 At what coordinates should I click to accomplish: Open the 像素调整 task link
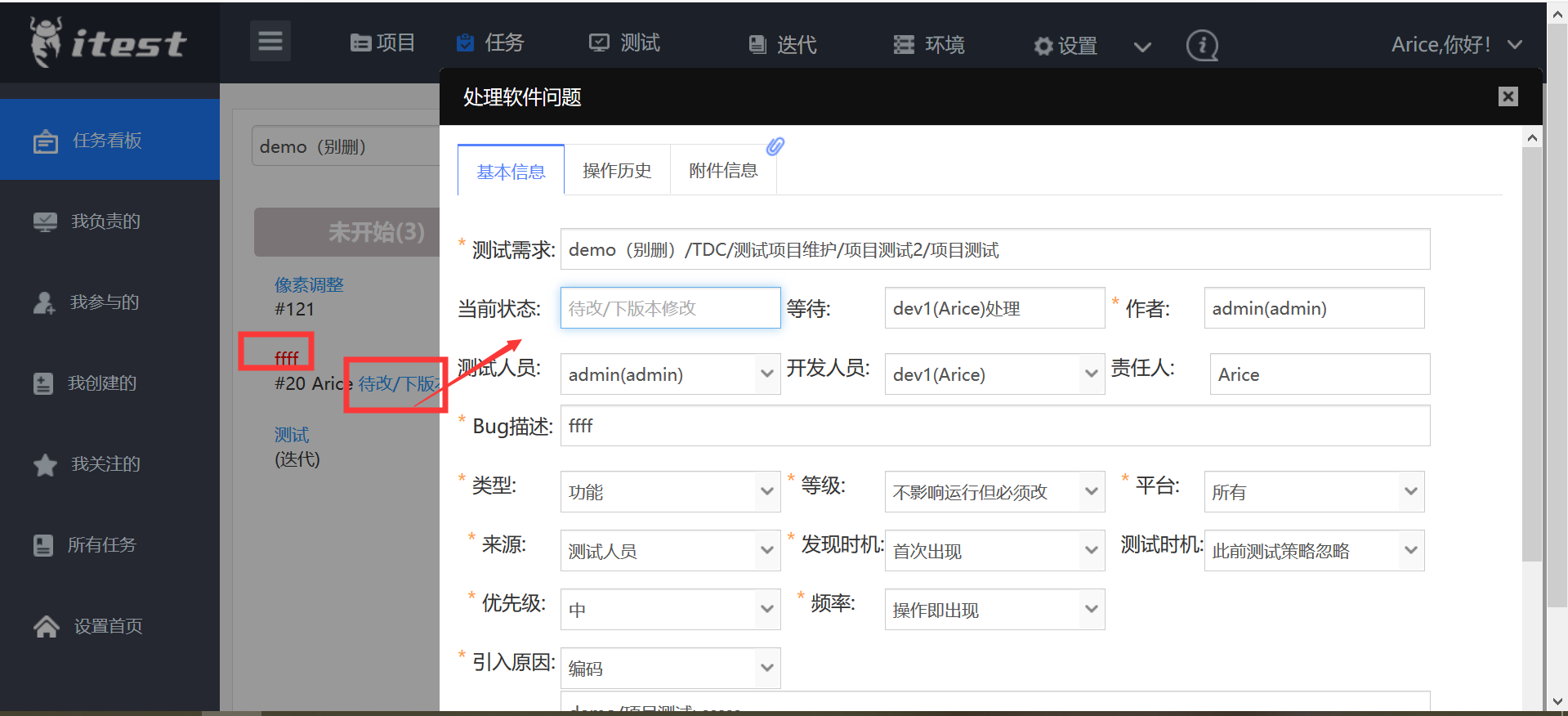(309, 284)
